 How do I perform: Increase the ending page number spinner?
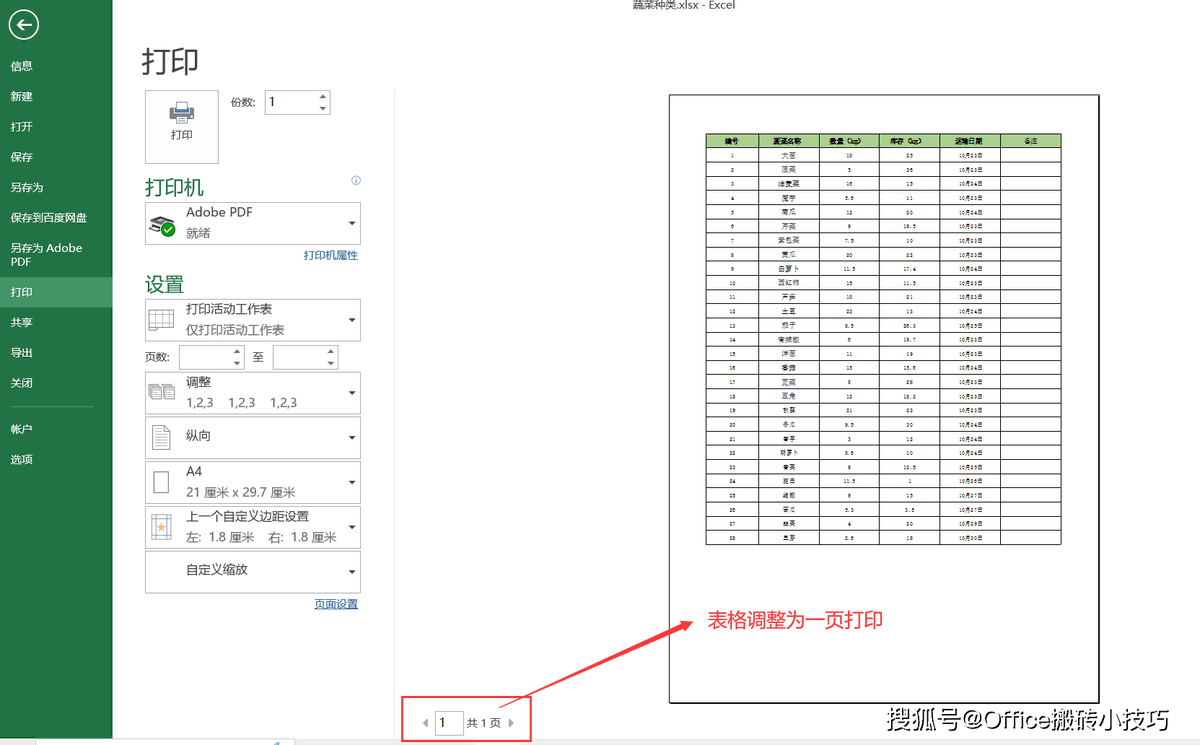coord(332,351)
